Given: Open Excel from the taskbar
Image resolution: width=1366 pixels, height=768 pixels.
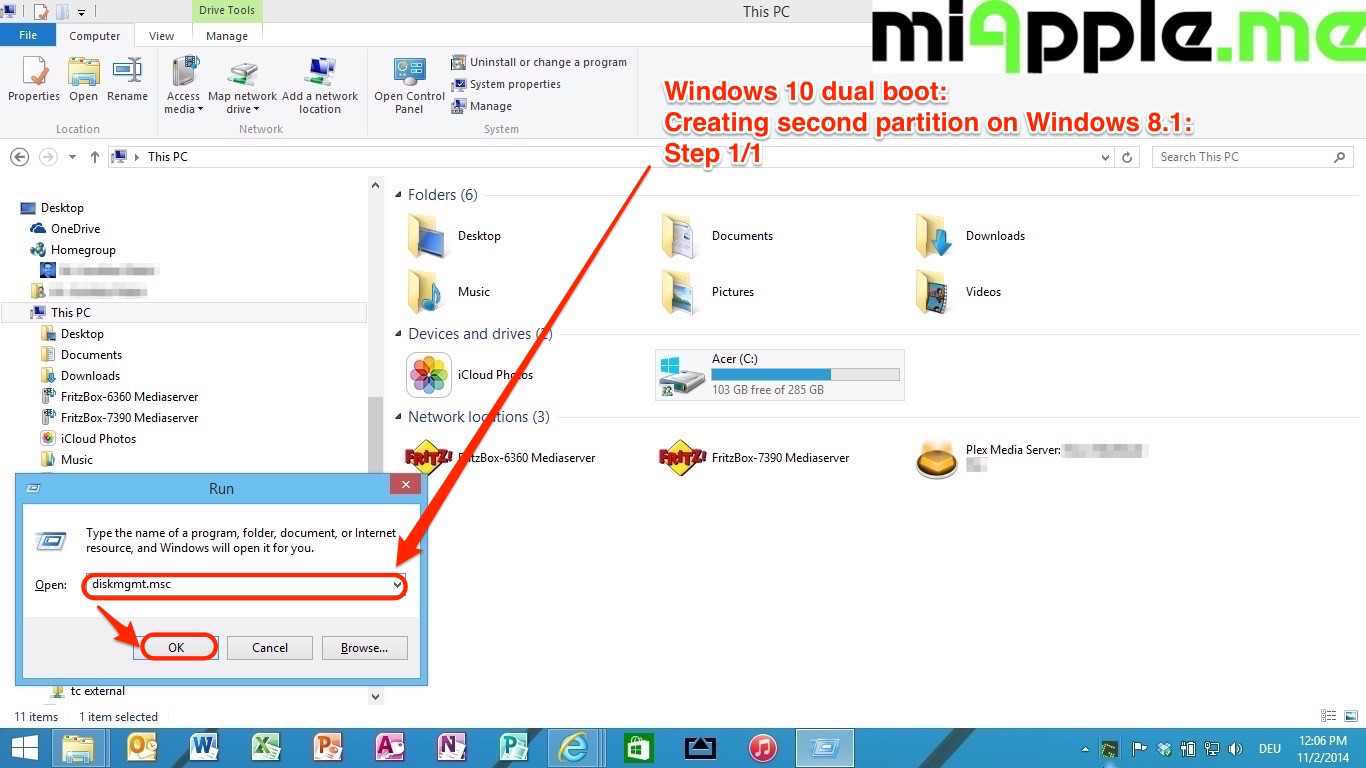Looking at the screenshot, I should coord(266,748).
